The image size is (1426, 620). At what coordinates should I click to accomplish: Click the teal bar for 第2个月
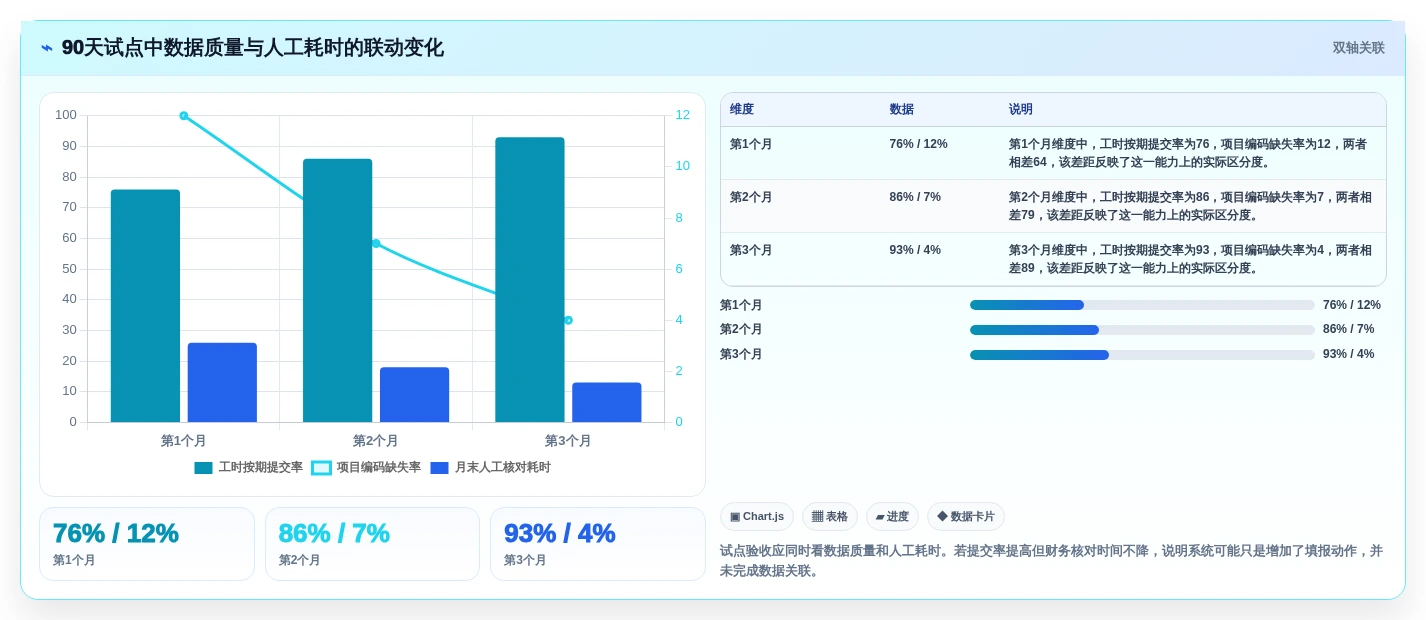[338, 290]
